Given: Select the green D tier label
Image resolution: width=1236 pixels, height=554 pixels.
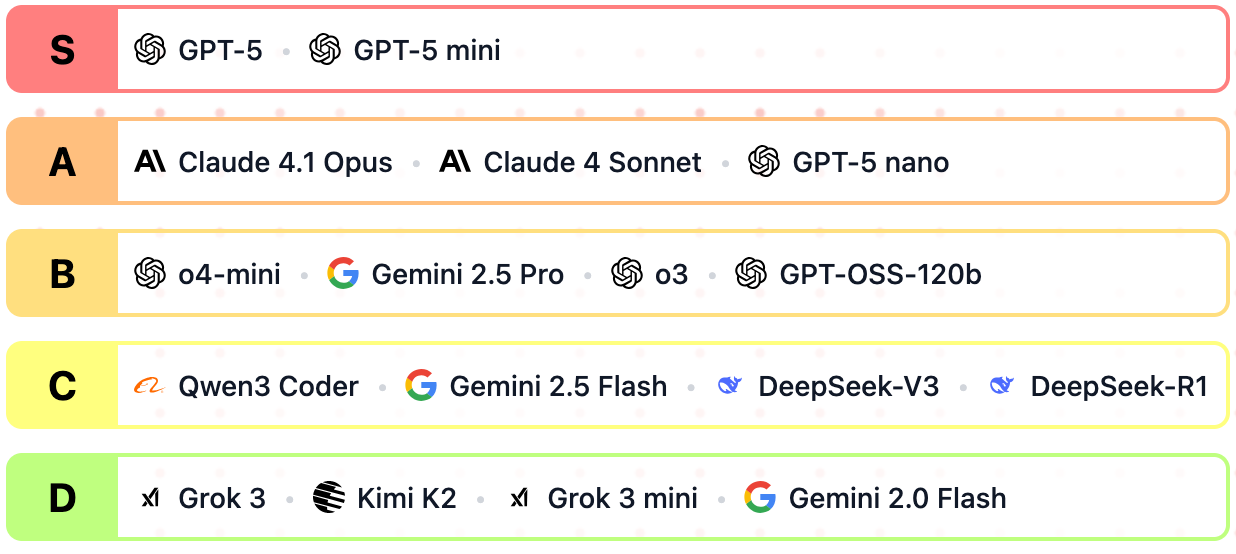Looking at the screenshot, I should [x=62, y=497].
